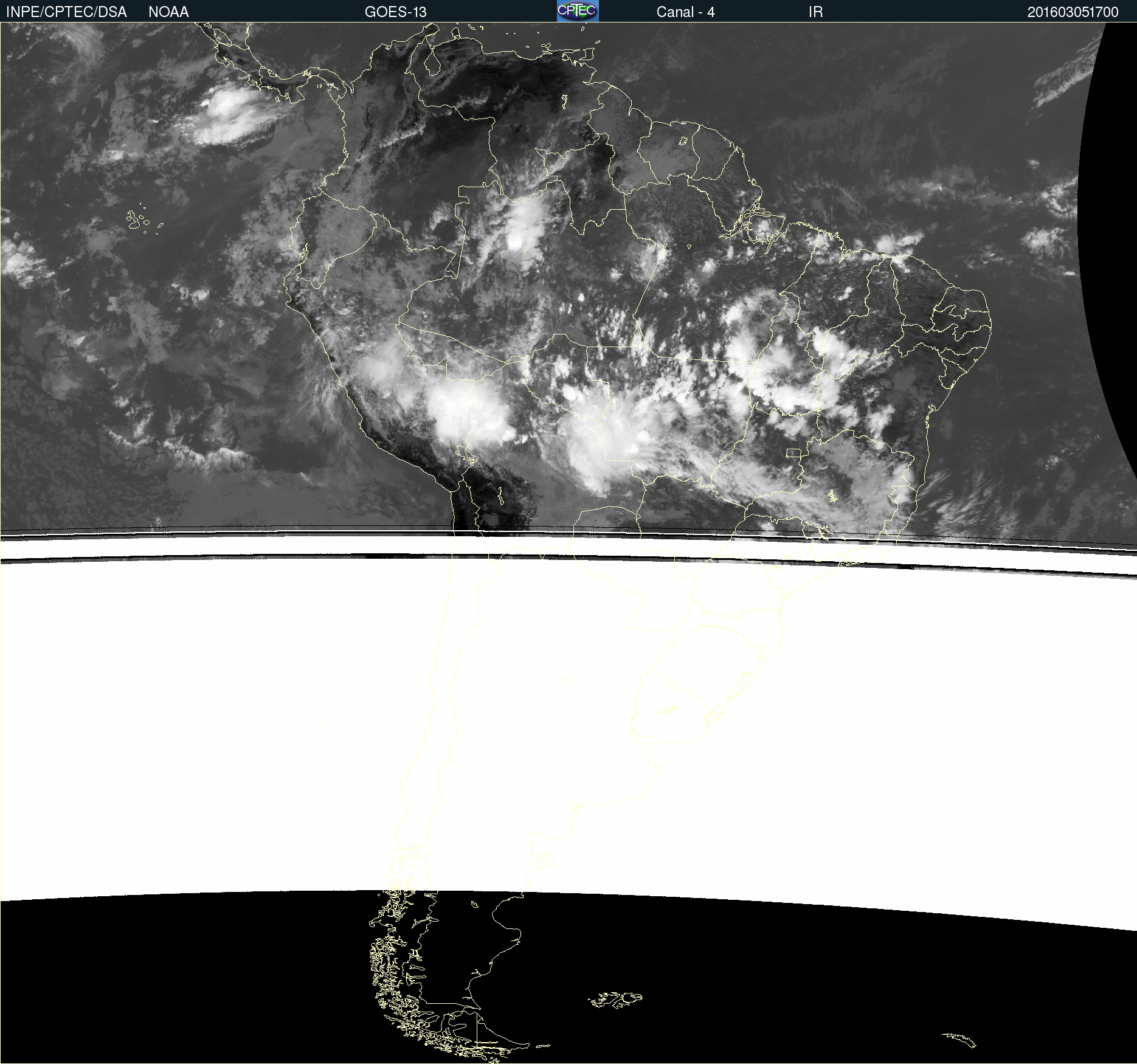Click the GOES-13 satellite label

coord(396,12)
